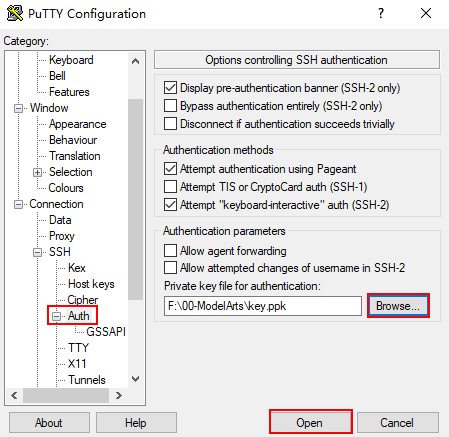Open the GSSAPI settings page
Image resolution: width=449 pixels, height=437 pixels.
[106, 332]
